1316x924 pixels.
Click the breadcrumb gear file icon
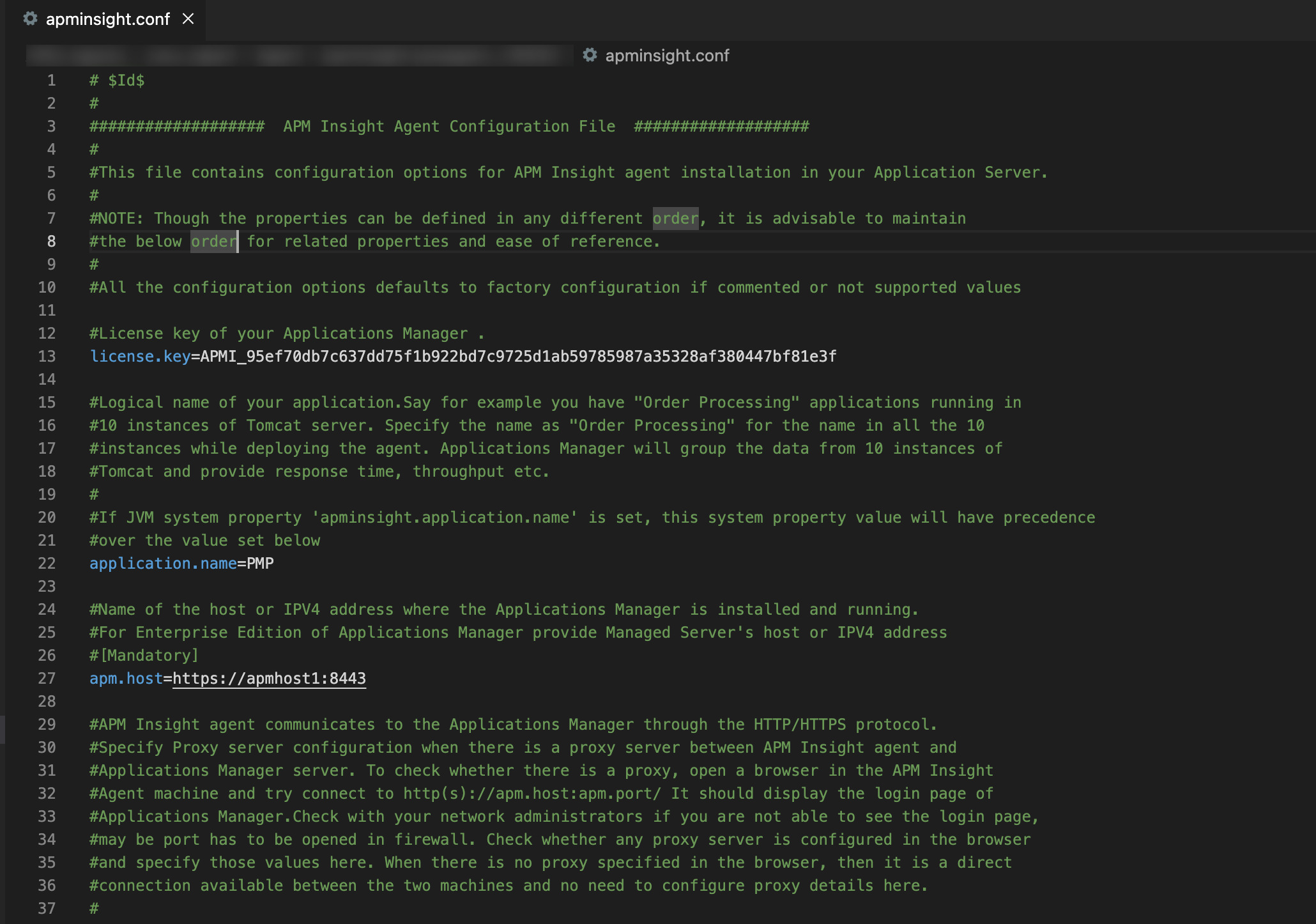click(590, 56)
